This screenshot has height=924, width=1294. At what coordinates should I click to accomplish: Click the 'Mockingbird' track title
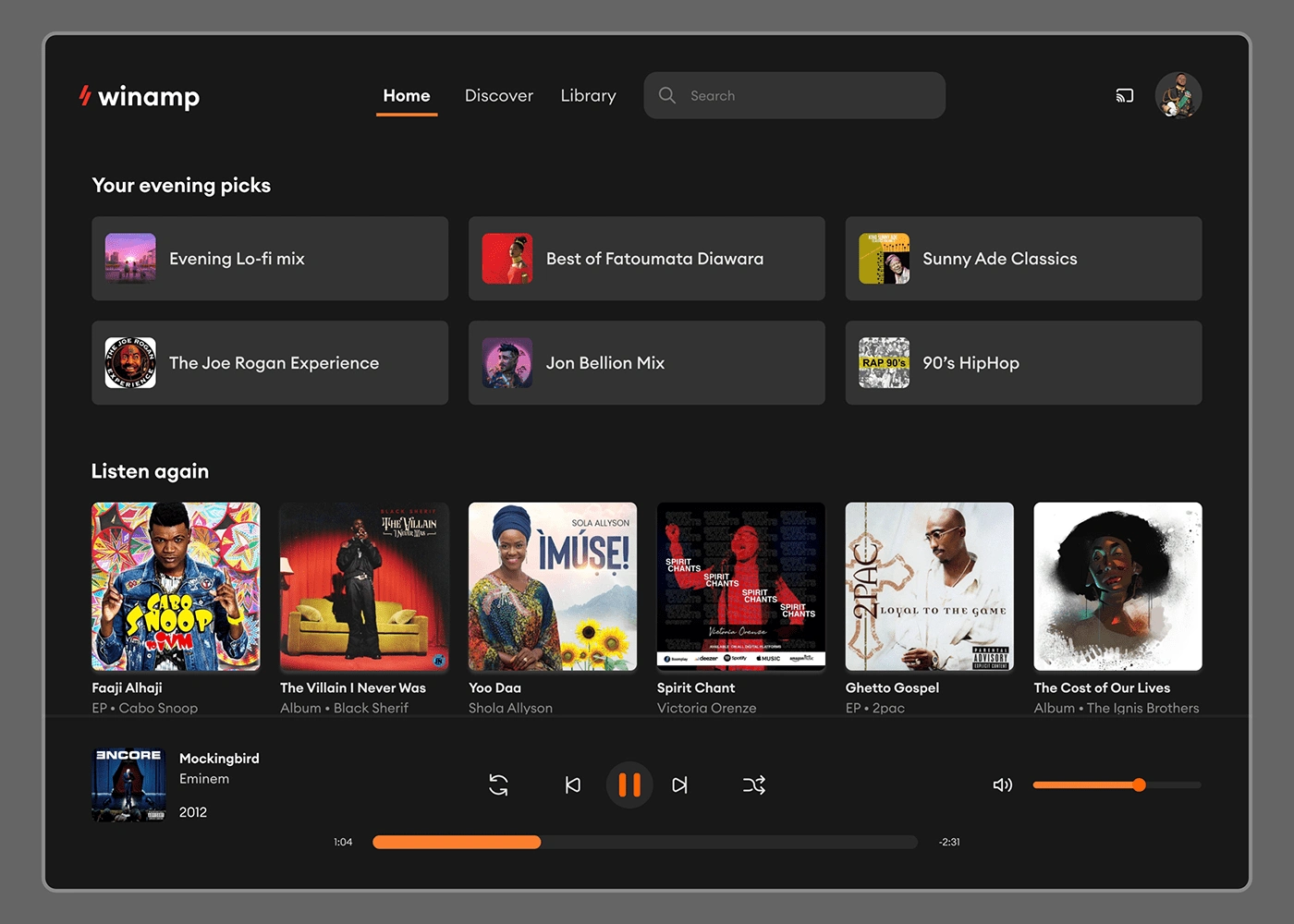point(219,759)
